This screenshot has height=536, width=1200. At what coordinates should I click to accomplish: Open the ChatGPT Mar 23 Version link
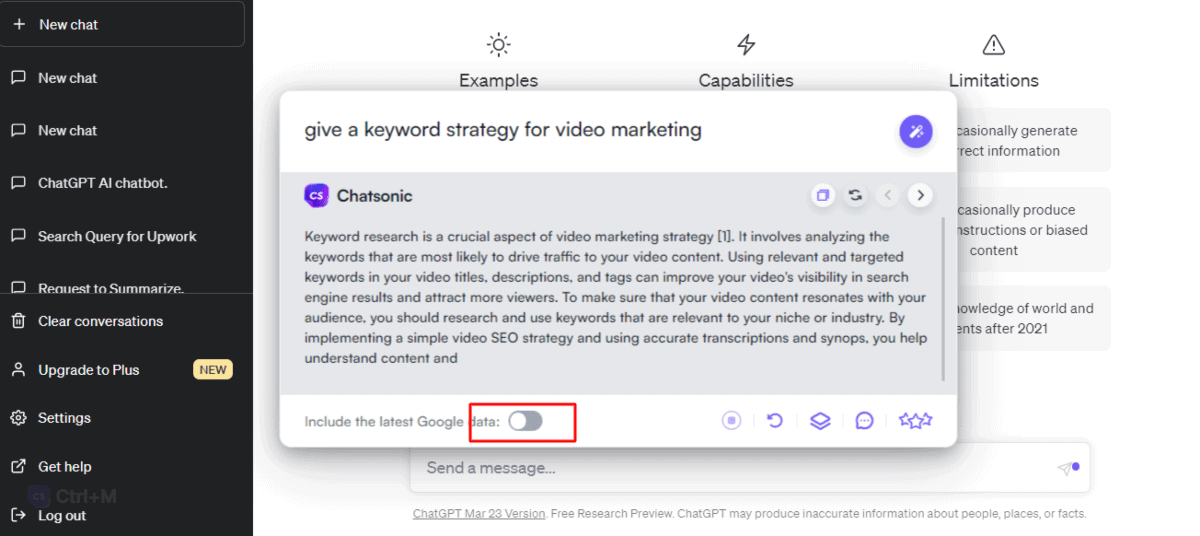click(x=479, y=513)
